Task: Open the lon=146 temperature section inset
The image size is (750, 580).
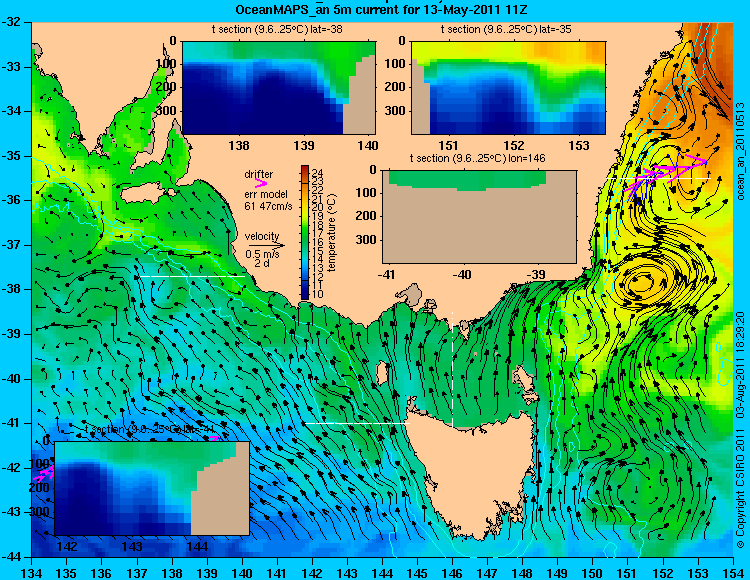Action: pos(479,217)
